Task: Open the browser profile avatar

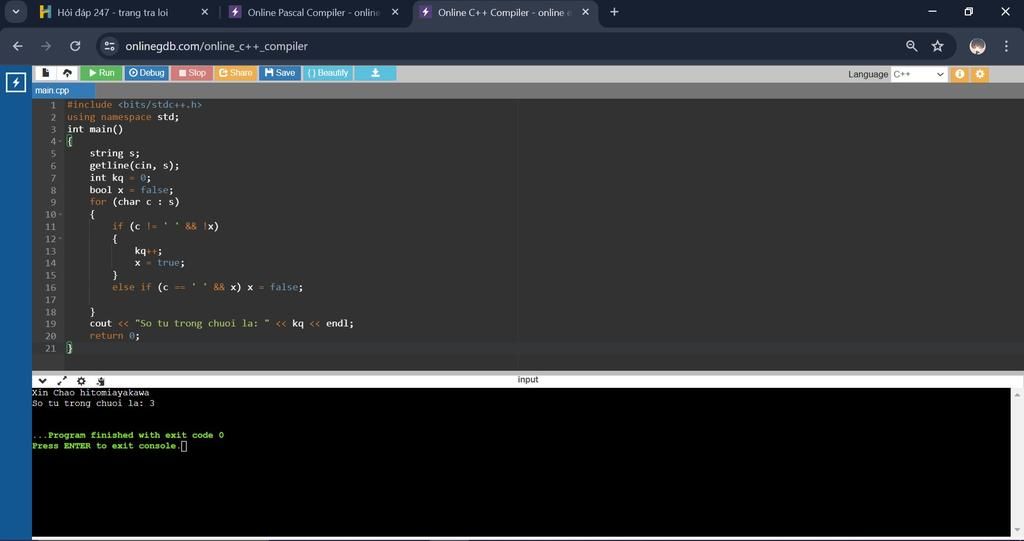Action: coord(978,46)
